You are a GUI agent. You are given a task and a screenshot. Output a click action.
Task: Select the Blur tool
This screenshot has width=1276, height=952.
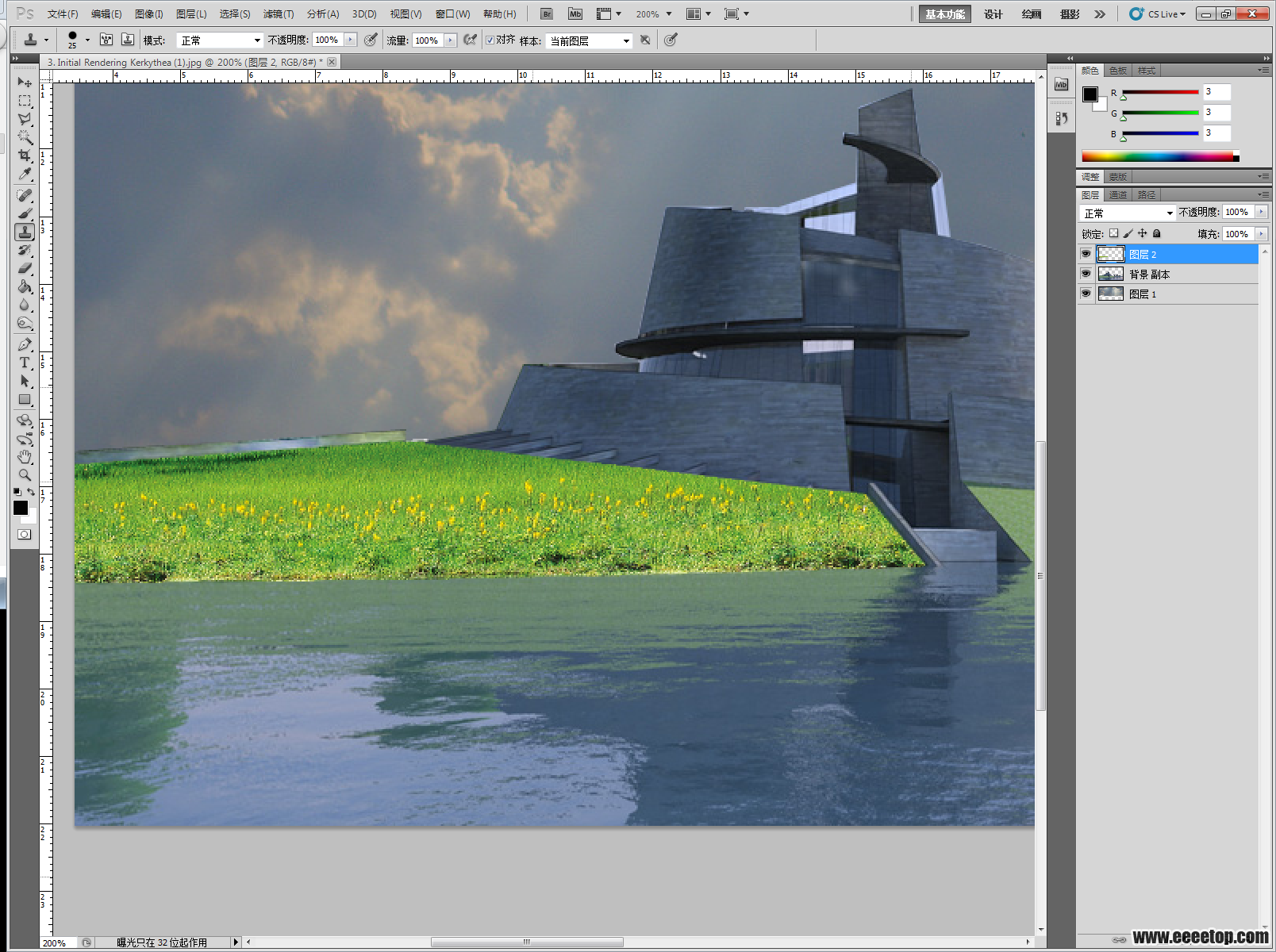click(x=25, y=305)
